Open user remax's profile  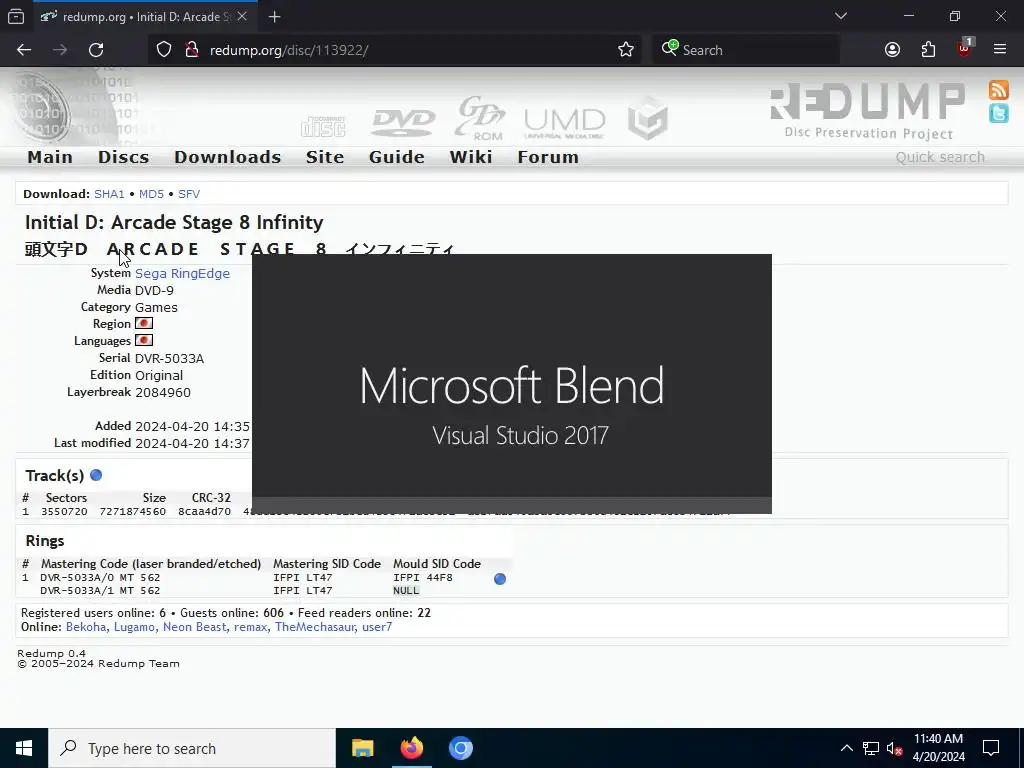(250, 627)
